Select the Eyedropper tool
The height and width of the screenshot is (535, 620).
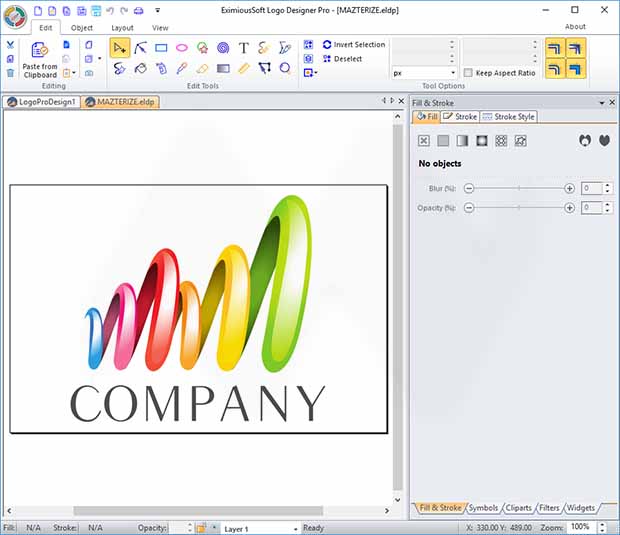coord(182,68)
